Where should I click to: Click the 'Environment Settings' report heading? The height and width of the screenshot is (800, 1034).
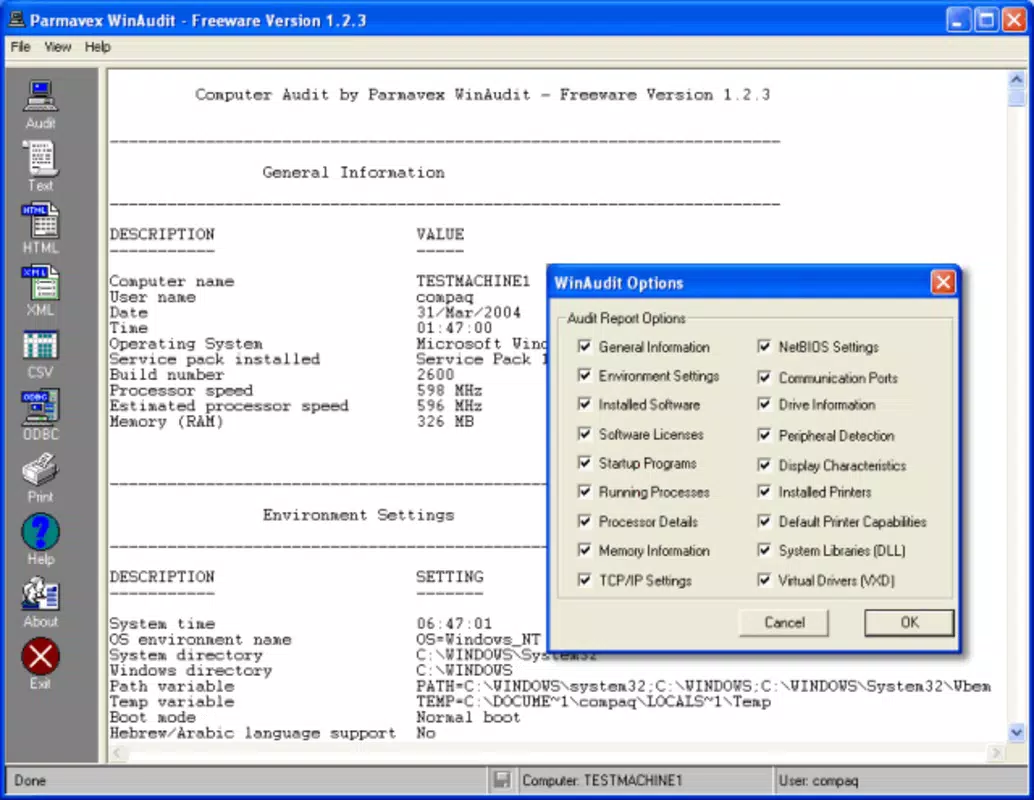358,514
